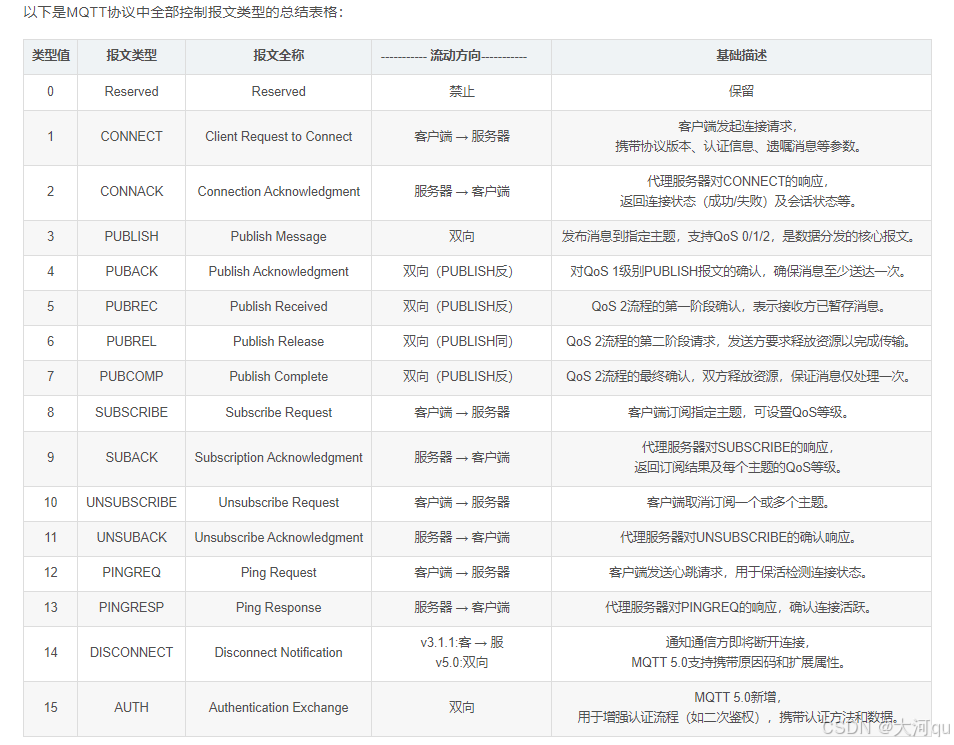The image size is (954, 745).
Task: Click the '报文类型' column header
Action: 131,55
